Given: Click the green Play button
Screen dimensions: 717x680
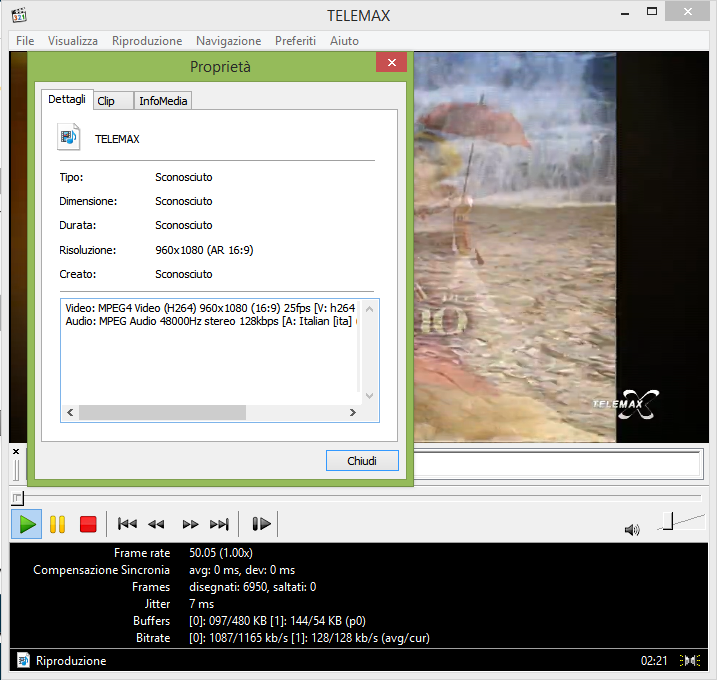Looking at the screenshot, I should pyautogui.click(x=27, y=524).
